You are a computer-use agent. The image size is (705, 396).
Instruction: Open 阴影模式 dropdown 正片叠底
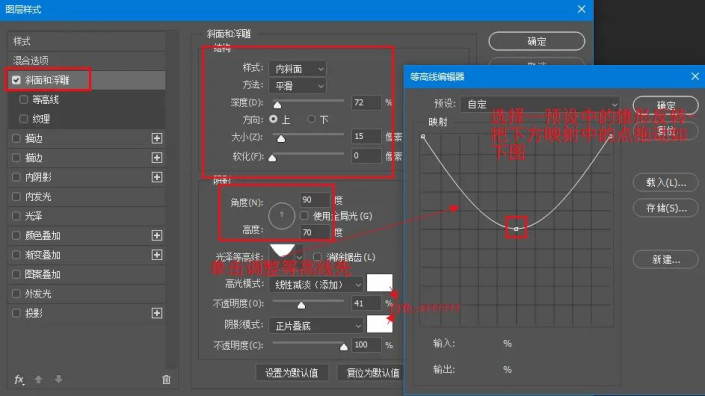coord(316,325)
